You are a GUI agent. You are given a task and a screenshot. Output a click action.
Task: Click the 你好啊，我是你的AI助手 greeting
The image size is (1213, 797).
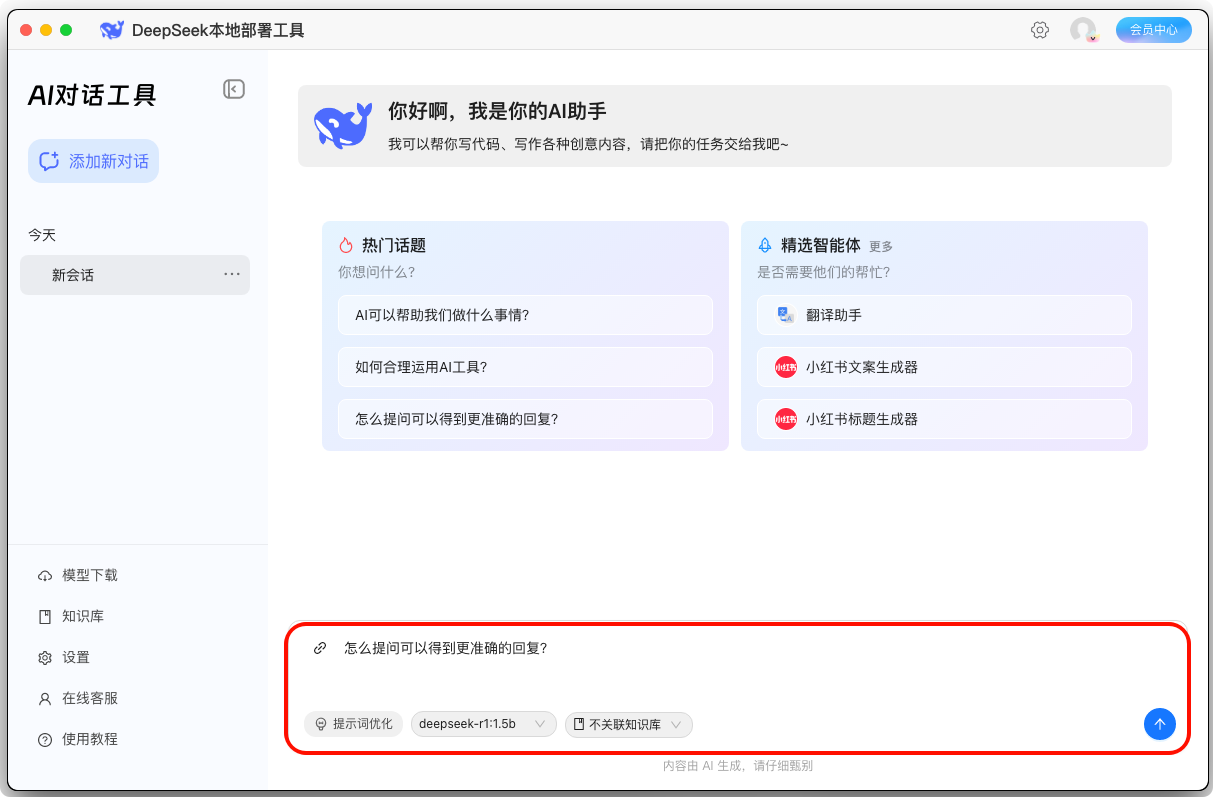click(498, 111)
